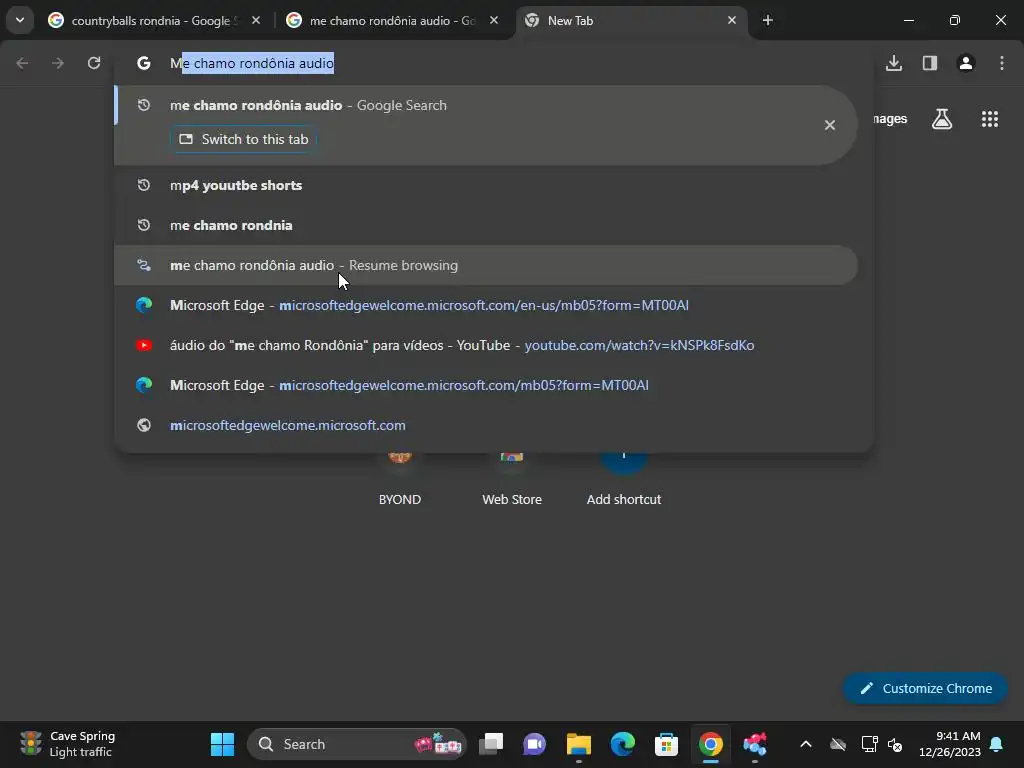Viewport: 1024px width, 768px height.
Task: Select mp4 youutbe shorts suggestion
Action: coord(486,185)
